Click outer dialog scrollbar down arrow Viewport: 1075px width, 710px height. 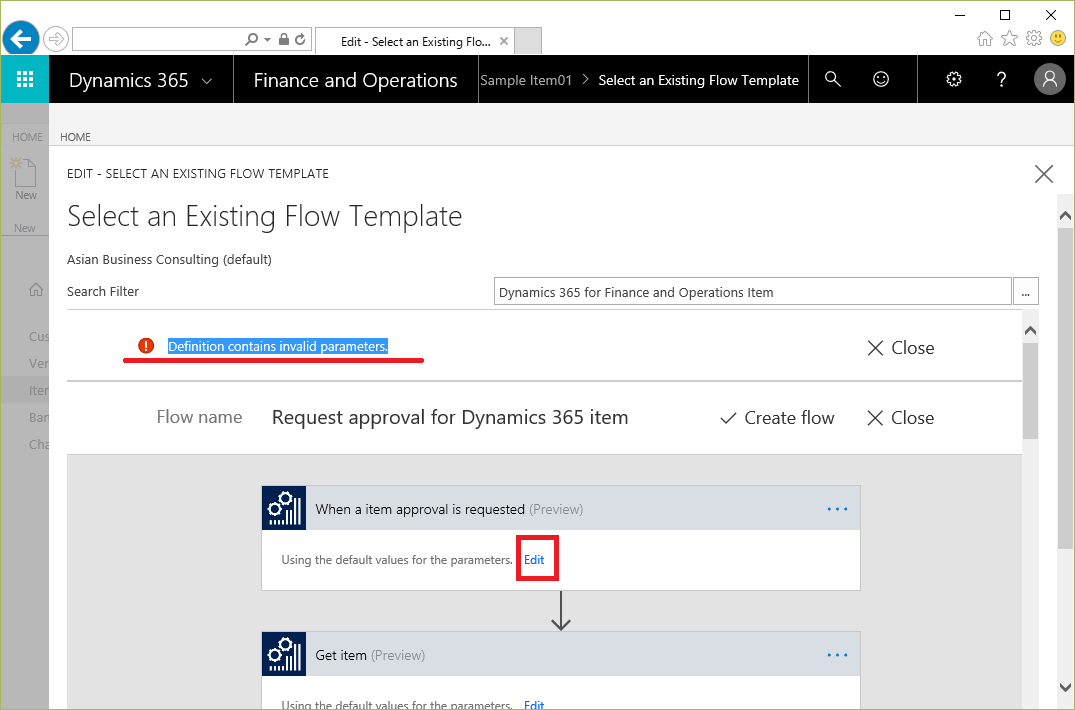(x=1065, y=687)
